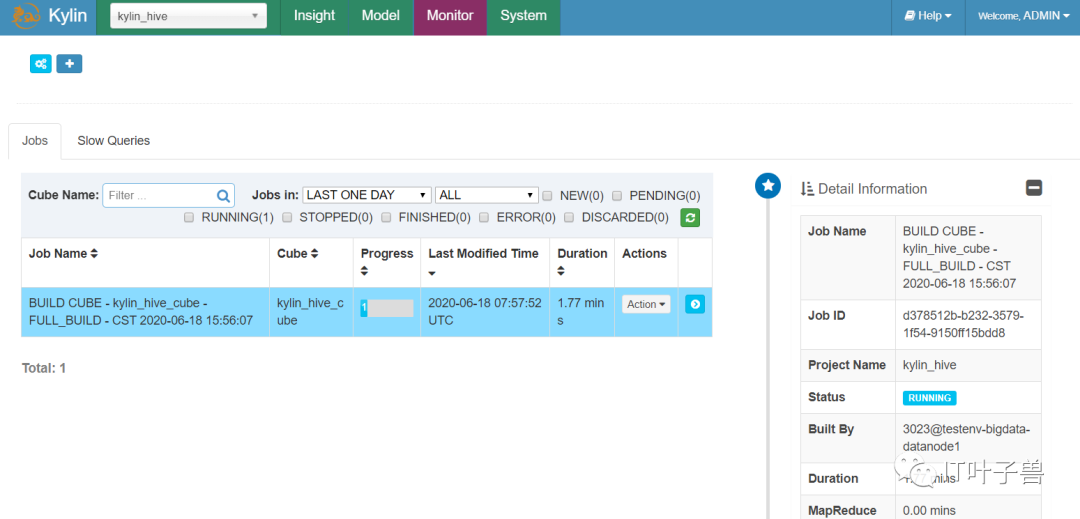The height and width of the screenshot is (519, 1080).
Task: Go to the Model tab
Action: point(381,16)
